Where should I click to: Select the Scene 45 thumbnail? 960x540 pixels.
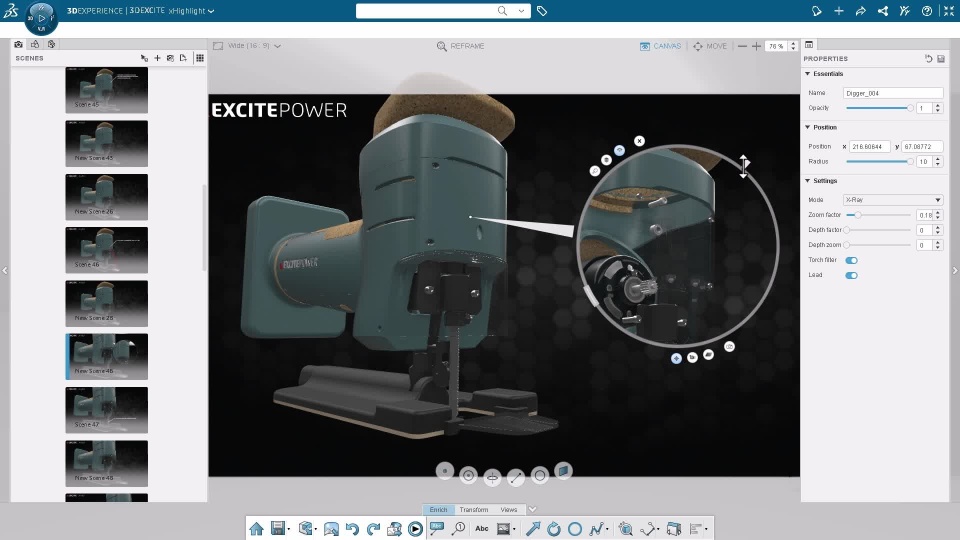(x=107, y=90)
